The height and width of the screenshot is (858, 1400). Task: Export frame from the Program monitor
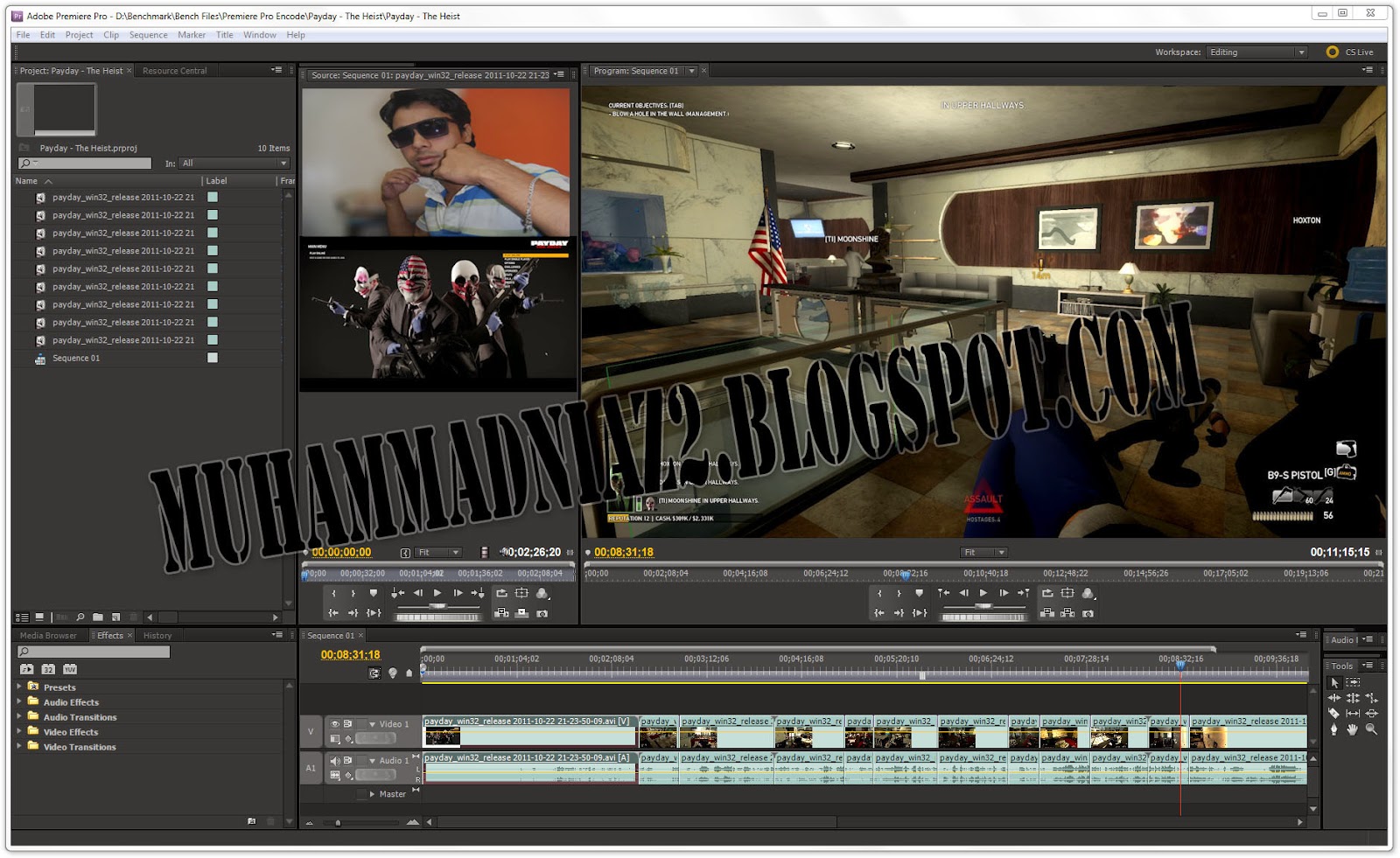click(1088, 613)
